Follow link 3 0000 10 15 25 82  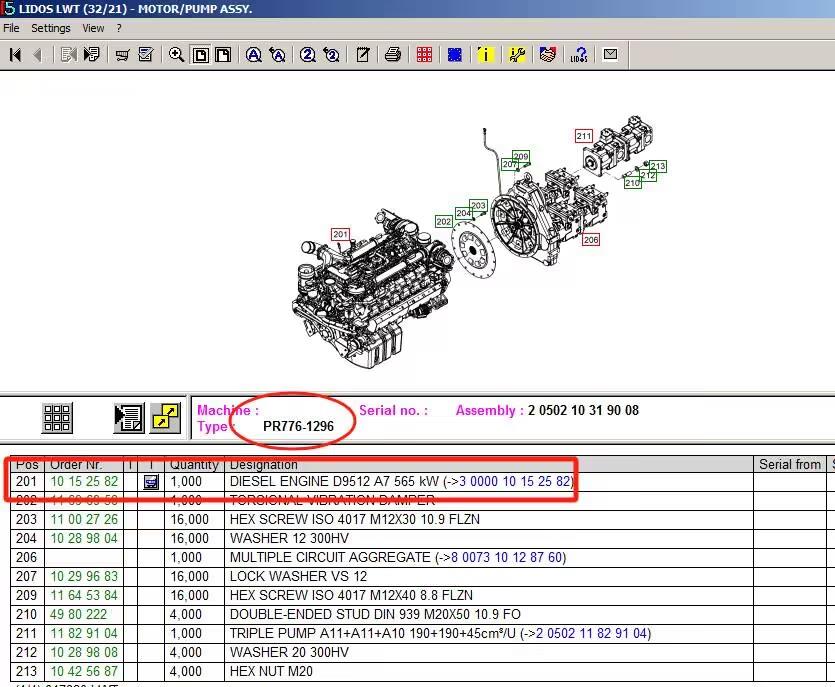coord(514,481)
